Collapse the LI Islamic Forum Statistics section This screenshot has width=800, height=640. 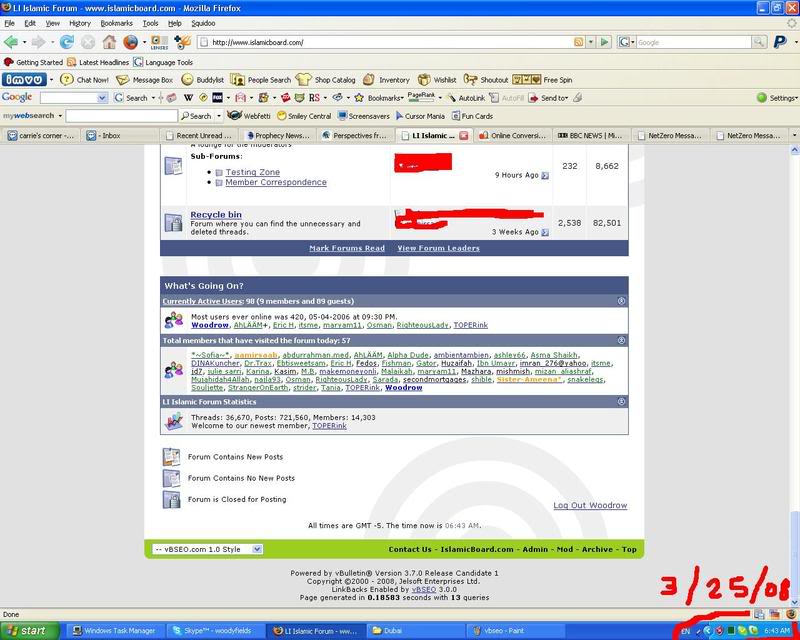click(621, 402)
